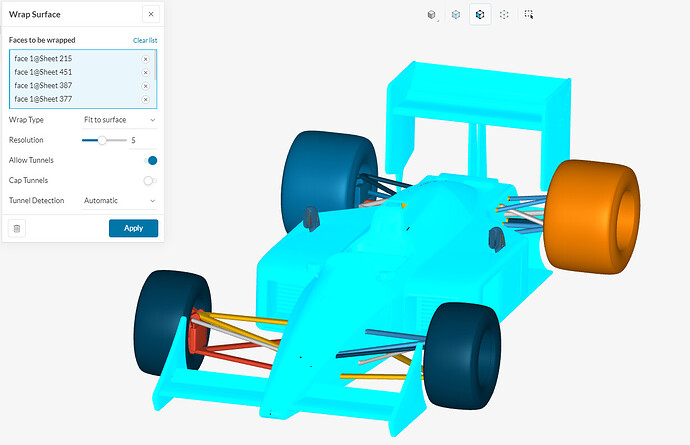Open the render mode cube menu
690x445 pixels.
[432, 15]
